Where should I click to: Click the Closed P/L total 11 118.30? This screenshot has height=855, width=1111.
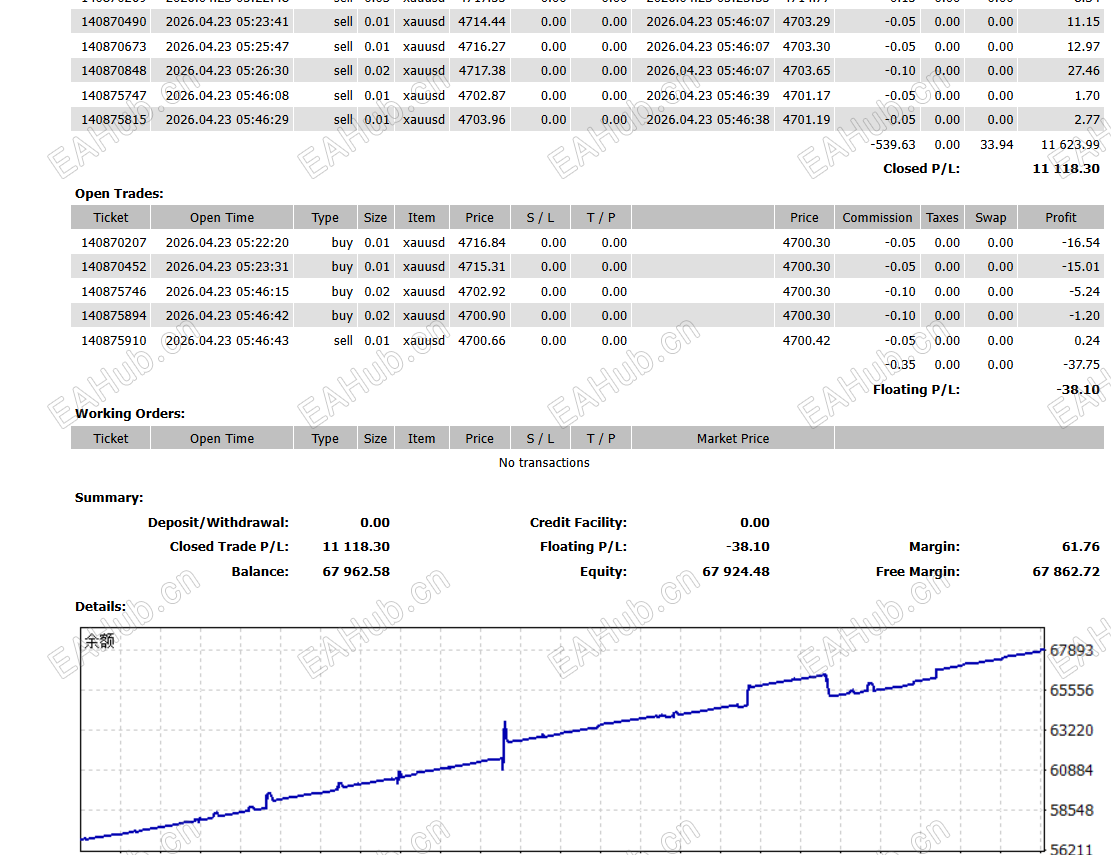[x=1066, y=169]
